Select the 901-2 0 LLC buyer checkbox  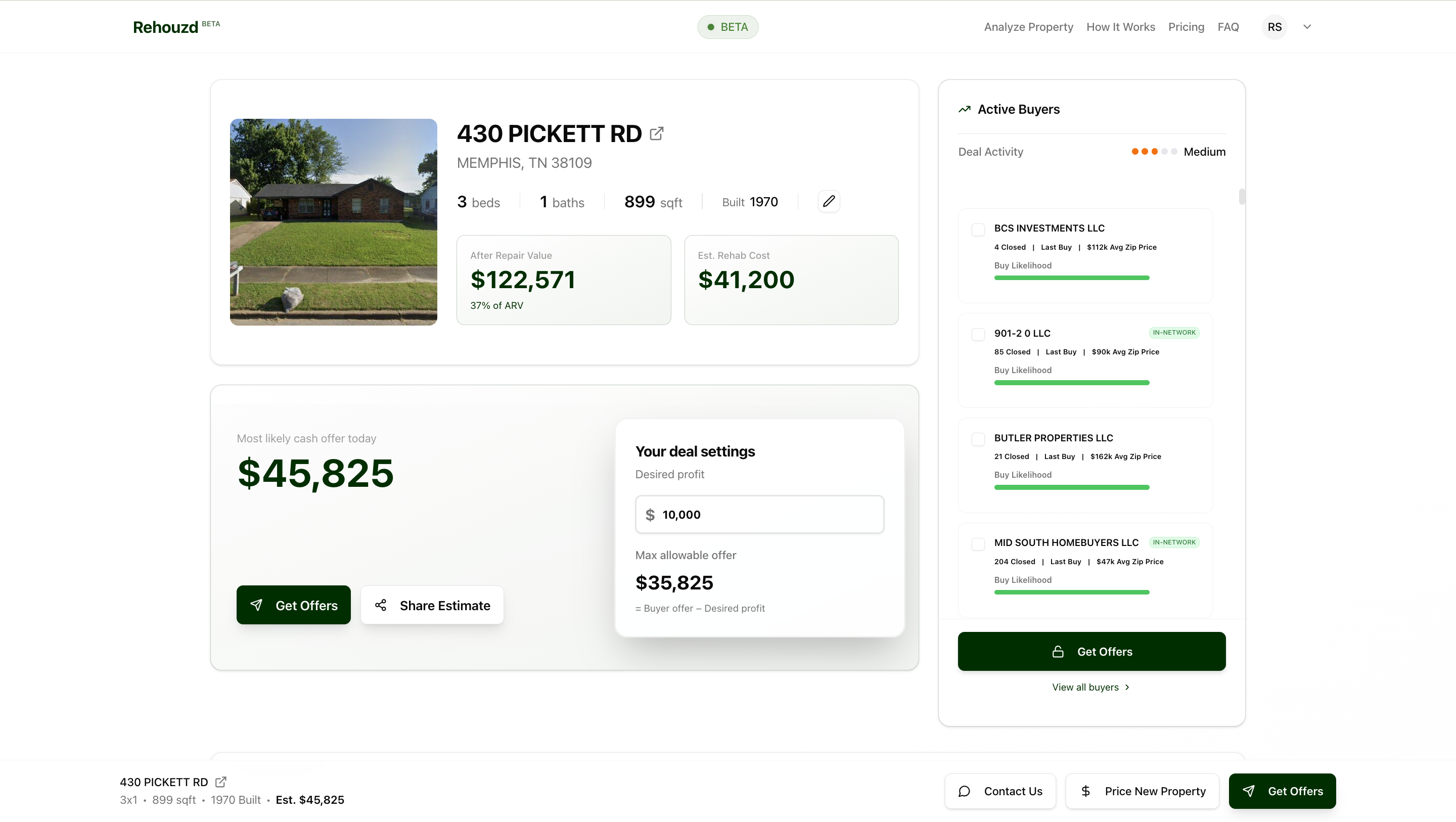pyautogui.click(x=978, y=334)
